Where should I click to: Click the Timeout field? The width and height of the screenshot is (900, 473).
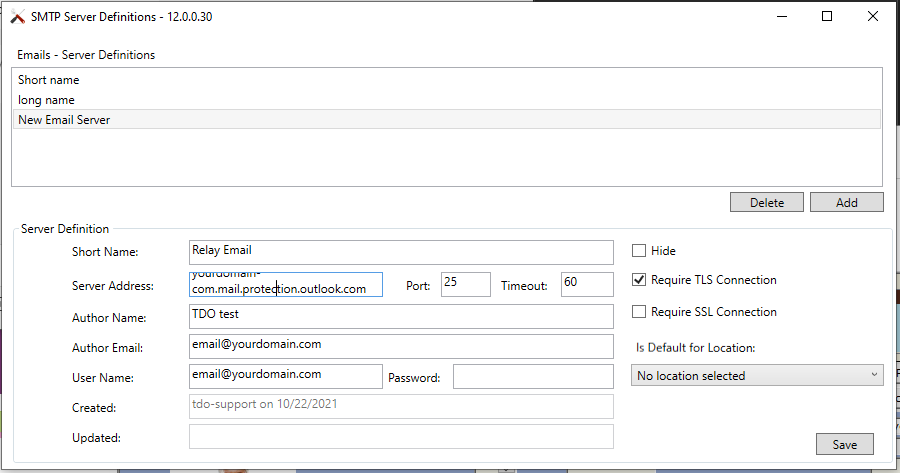(587, 284)
